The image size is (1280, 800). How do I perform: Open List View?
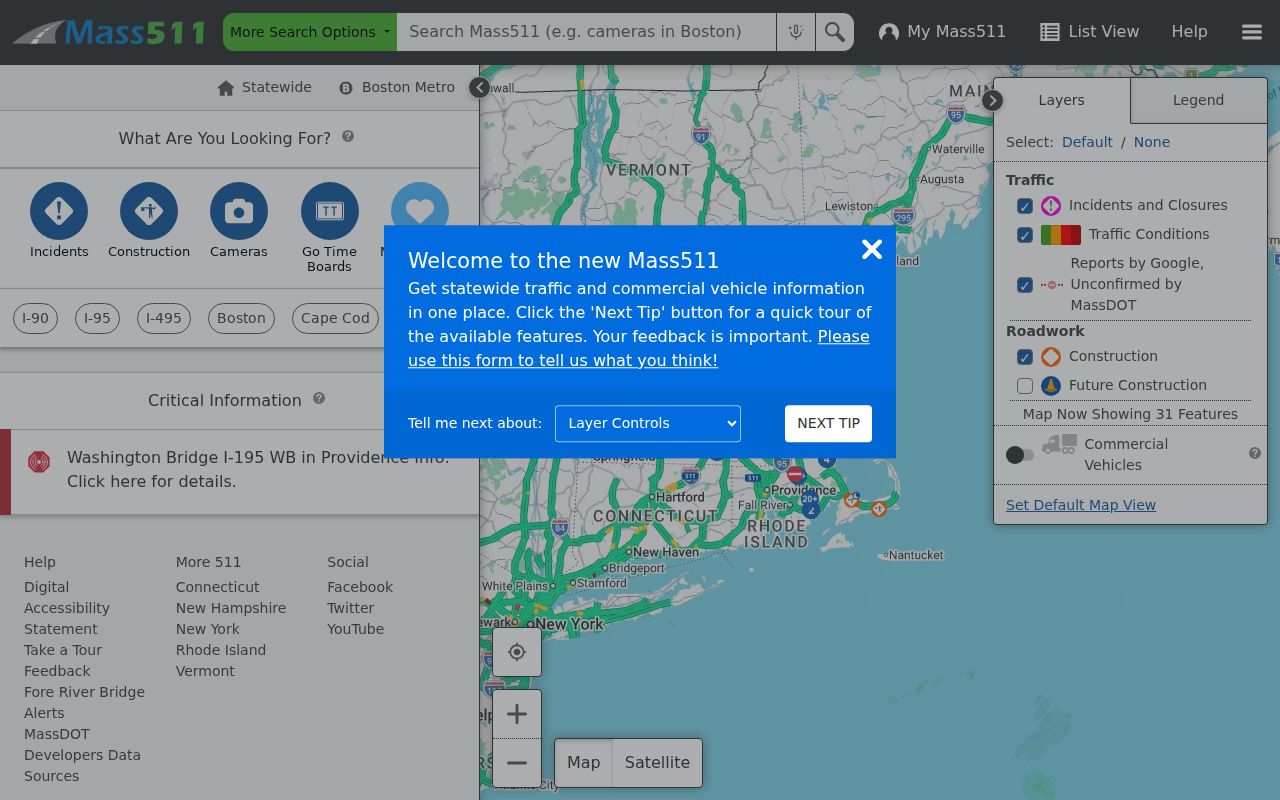[x=1089, y=32]
